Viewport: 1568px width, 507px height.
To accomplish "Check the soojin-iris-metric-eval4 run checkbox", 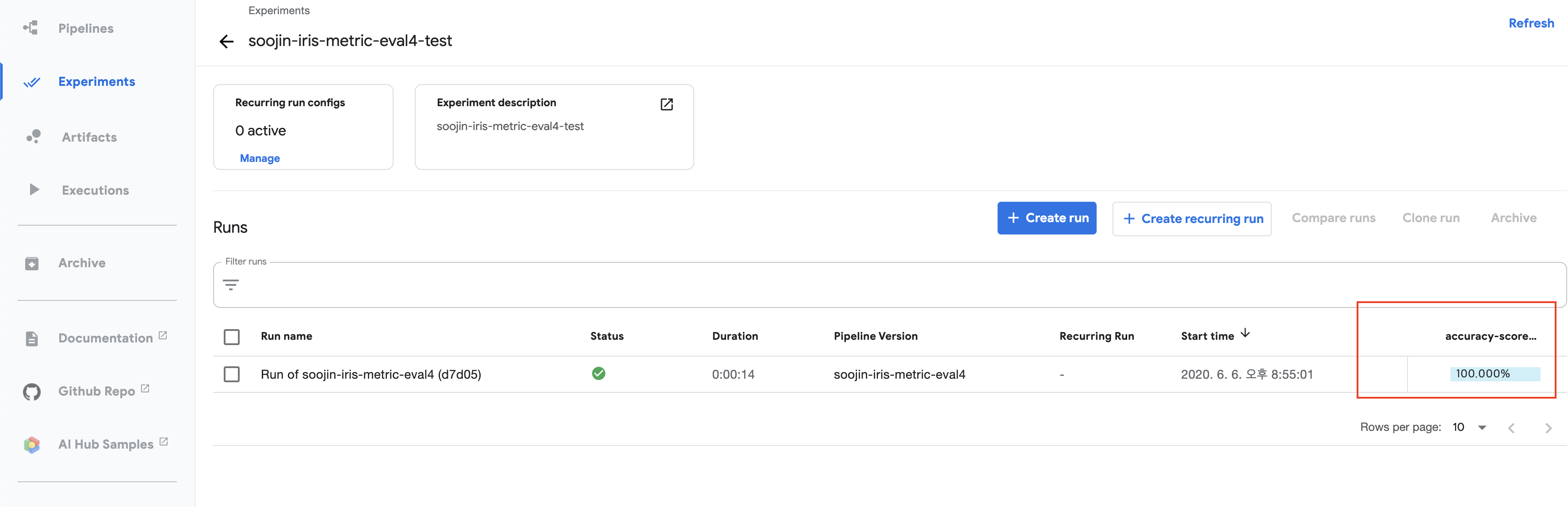I will 231,374.
